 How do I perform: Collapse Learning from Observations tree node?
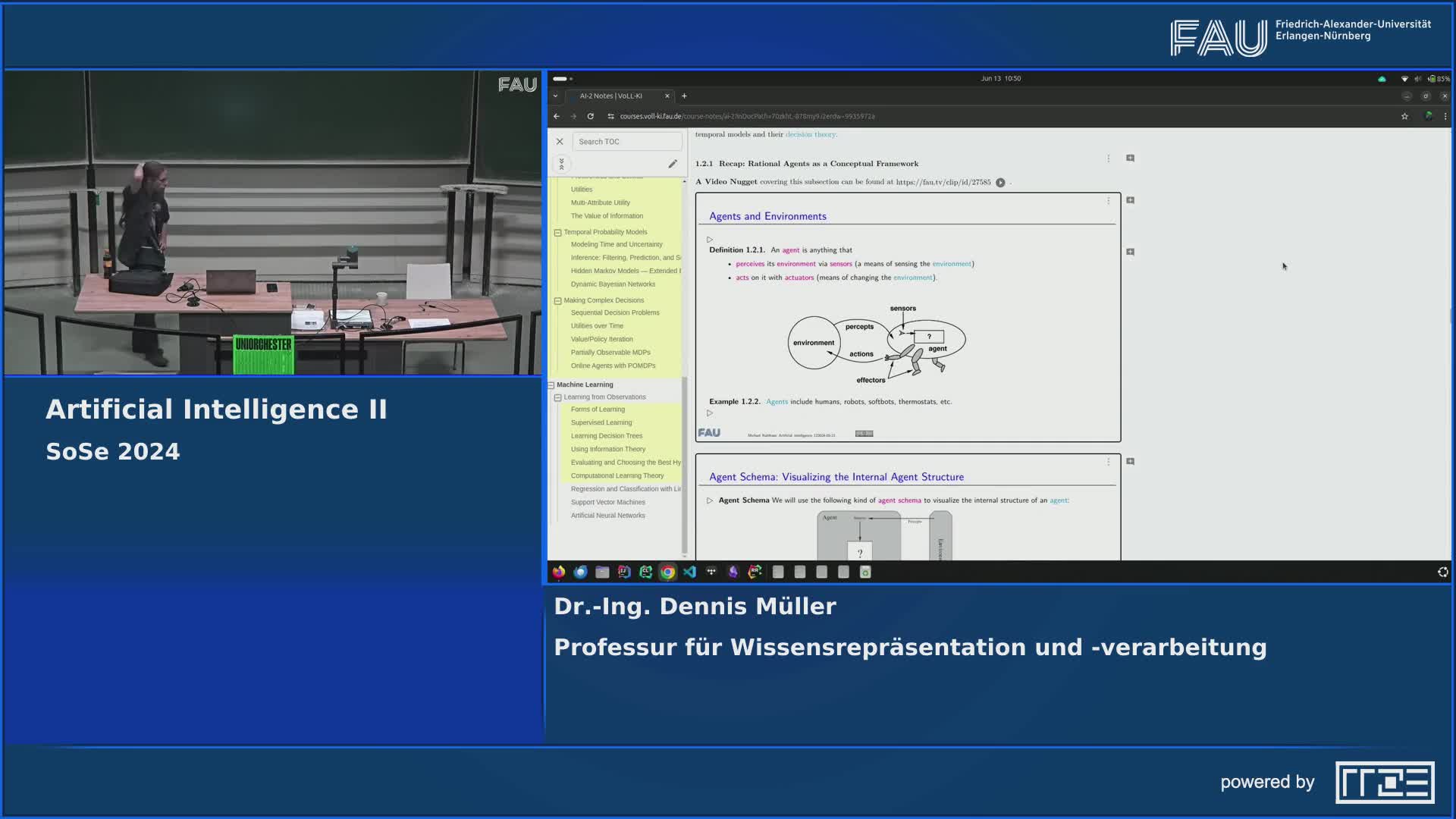click(x=558, y=397)
